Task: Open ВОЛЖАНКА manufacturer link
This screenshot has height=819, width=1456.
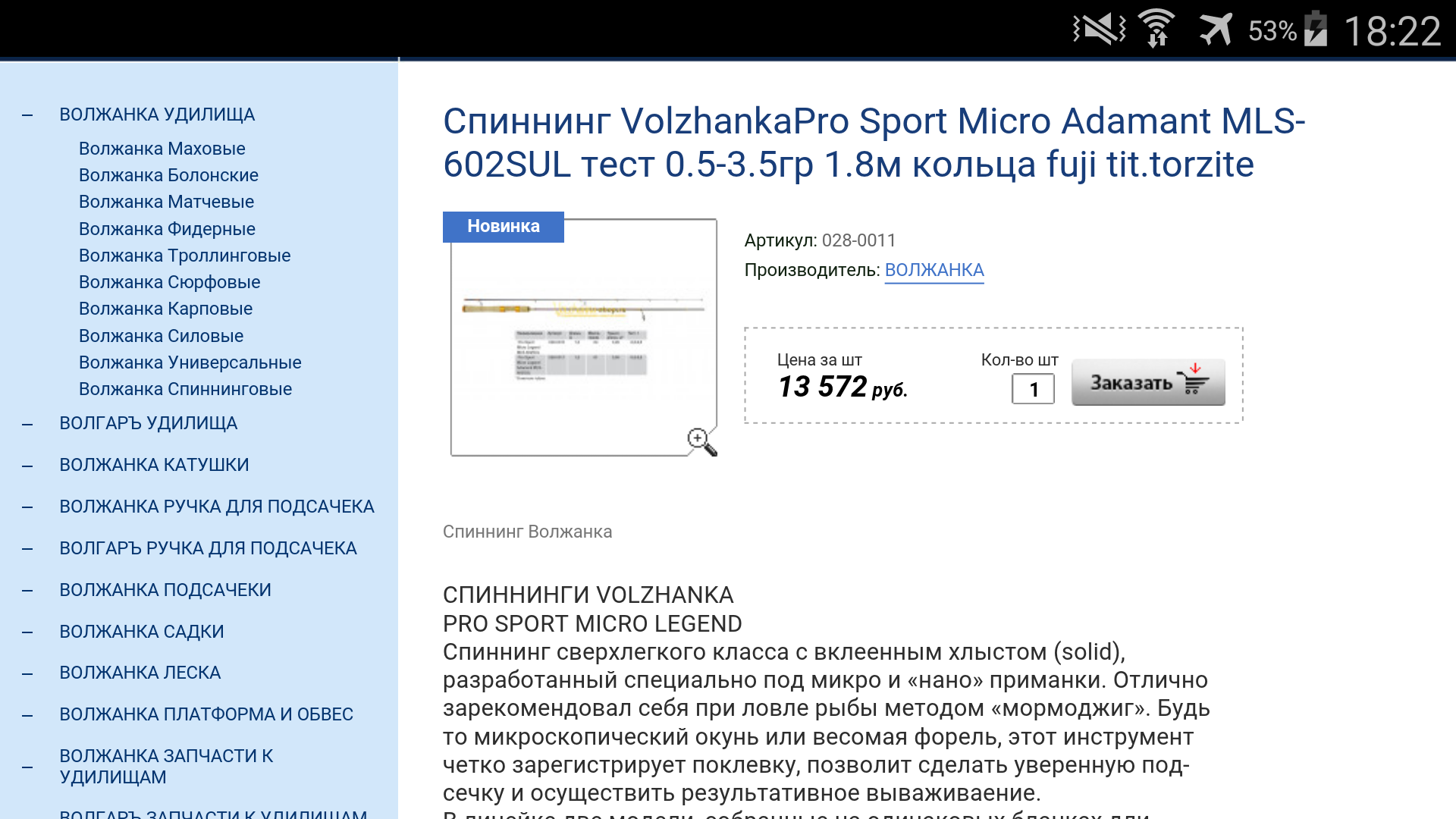Action: tap(934, 270)
